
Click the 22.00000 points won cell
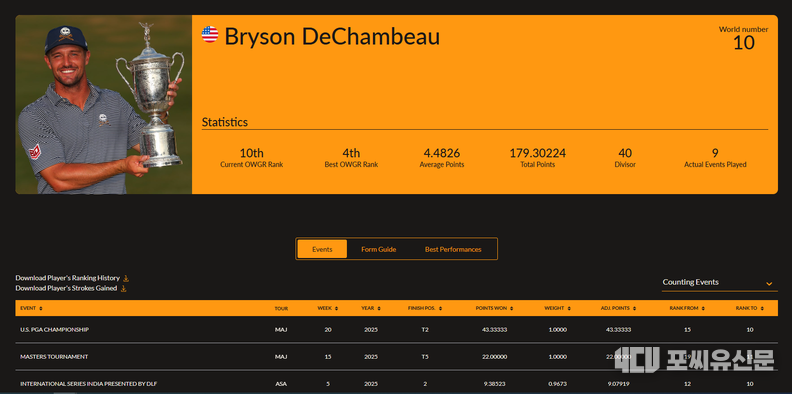[494, 357]
